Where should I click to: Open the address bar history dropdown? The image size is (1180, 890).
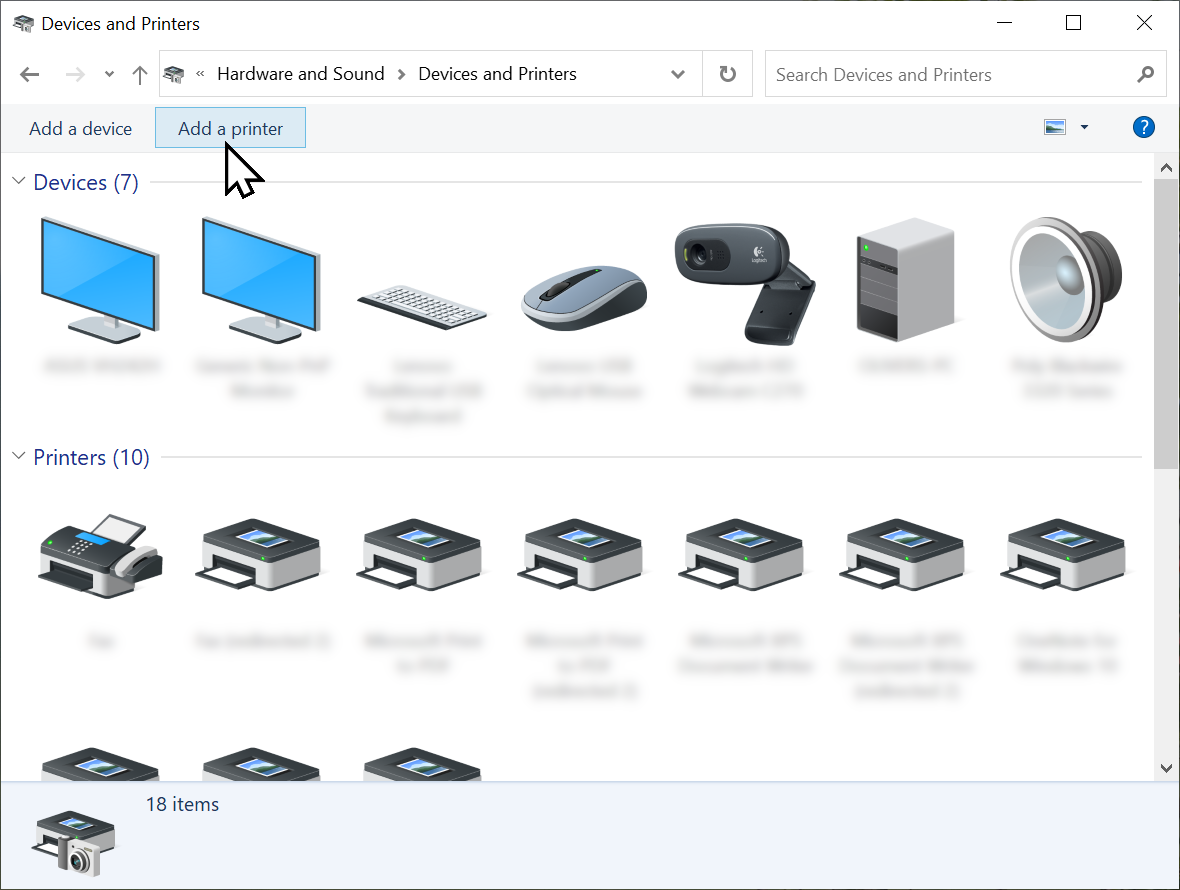pyautogui.click(x=678, y=74)
